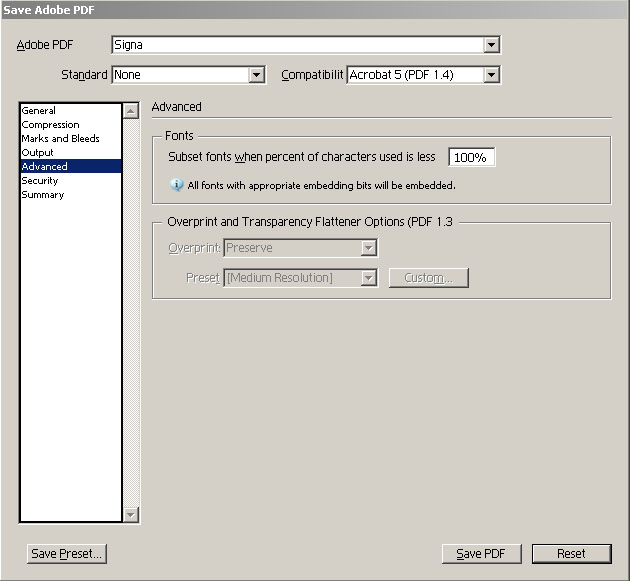Click the Fonts group heading
630x581 pixels.
coord(179,136)
